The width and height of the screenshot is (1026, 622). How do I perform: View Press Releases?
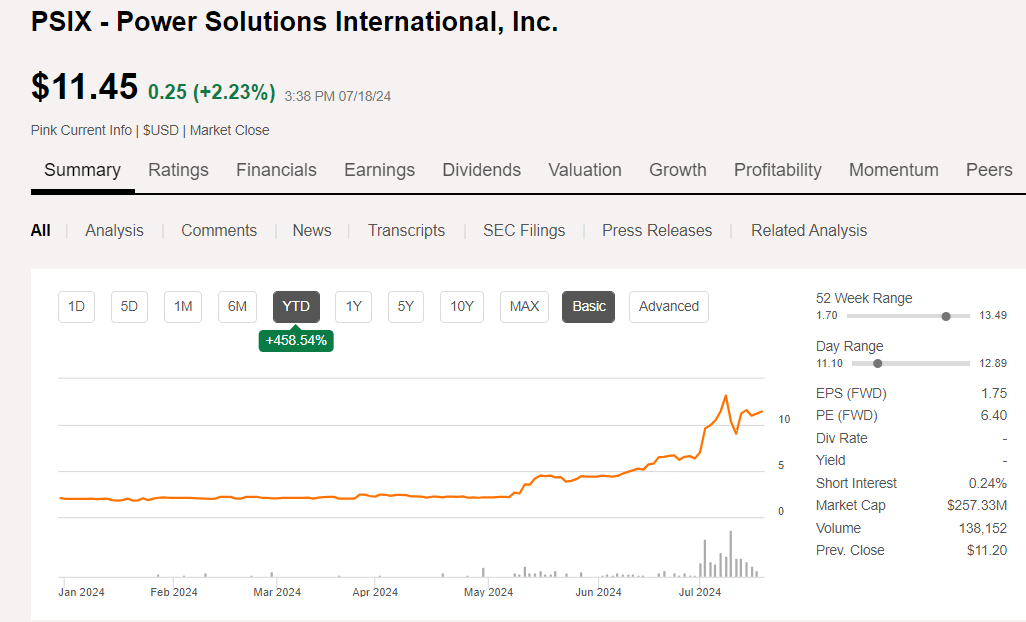coord(656,230)
